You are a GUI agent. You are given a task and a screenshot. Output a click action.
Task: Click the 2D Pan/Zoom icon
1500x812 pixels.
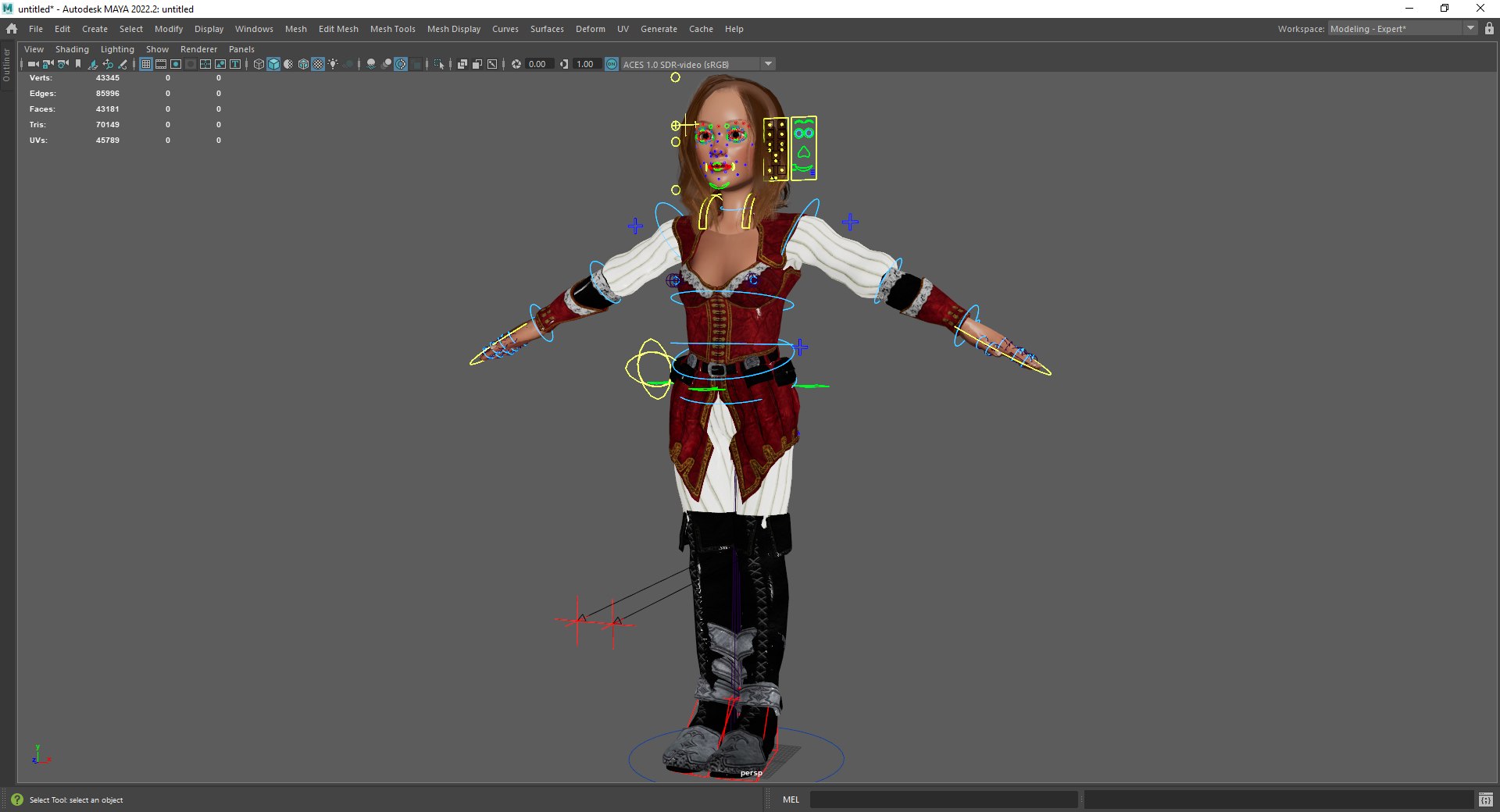tap(108, 64)
